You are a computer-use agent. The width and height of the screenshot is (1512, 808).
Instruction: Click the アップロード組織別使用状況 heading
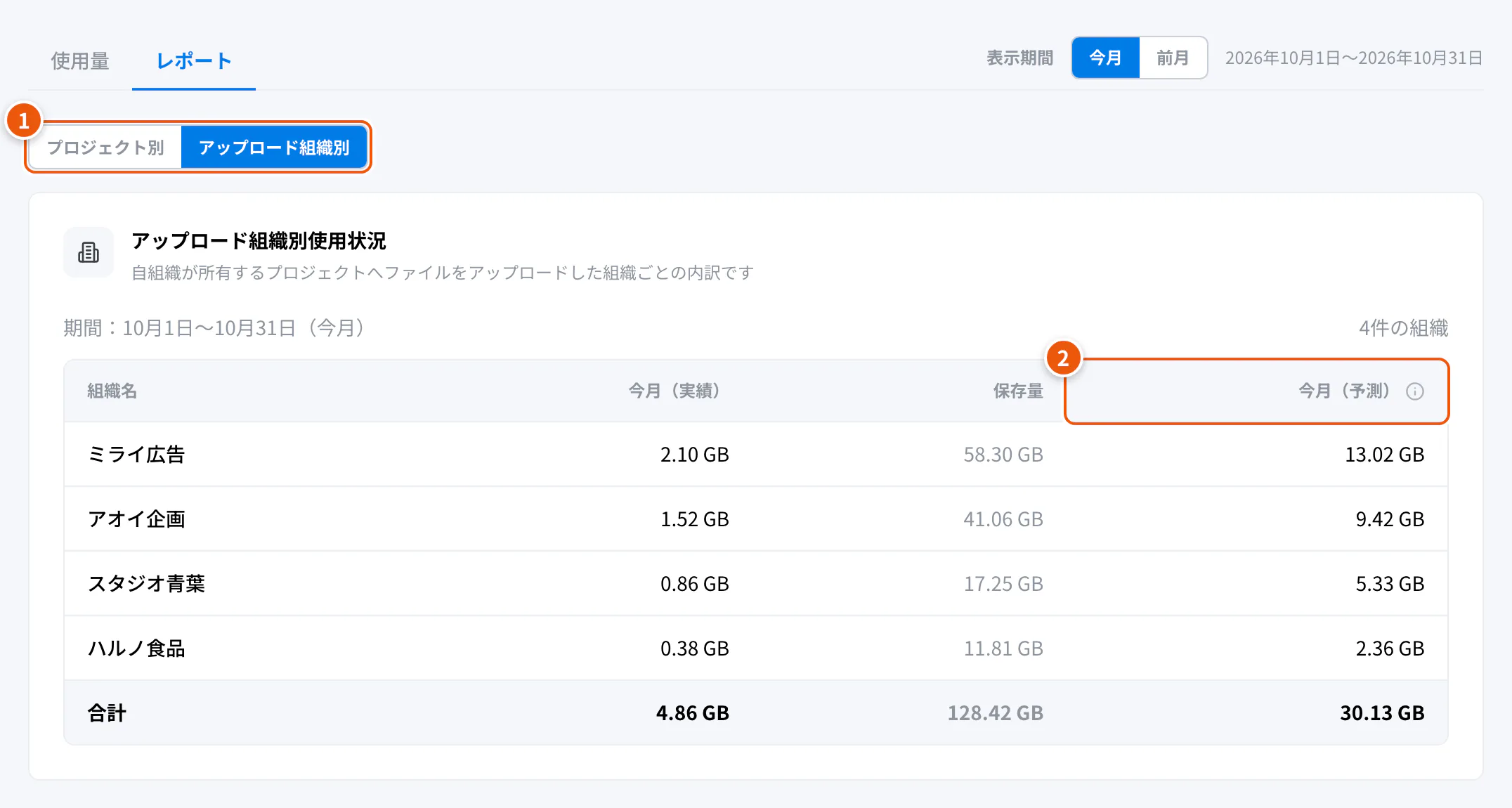(259, 241)
